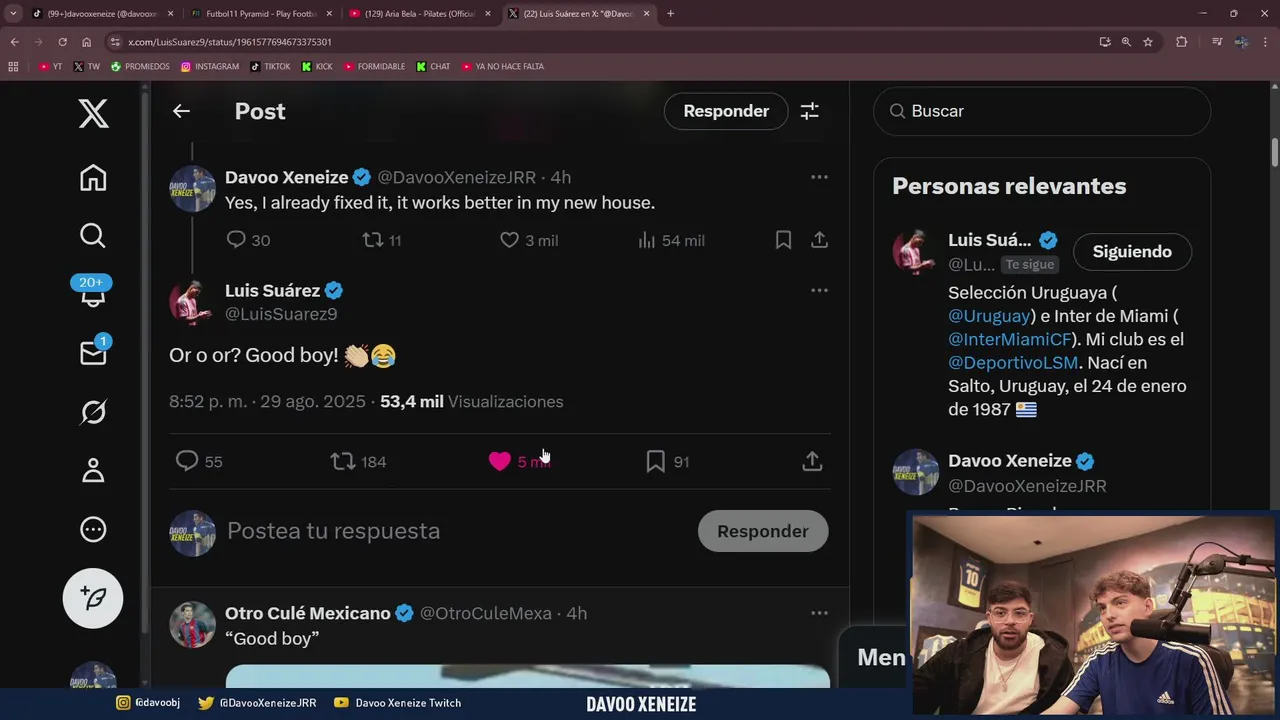Click the page's vertical scrollbar thumb
The image size is (1280, 720).
tap(1275, 153)
